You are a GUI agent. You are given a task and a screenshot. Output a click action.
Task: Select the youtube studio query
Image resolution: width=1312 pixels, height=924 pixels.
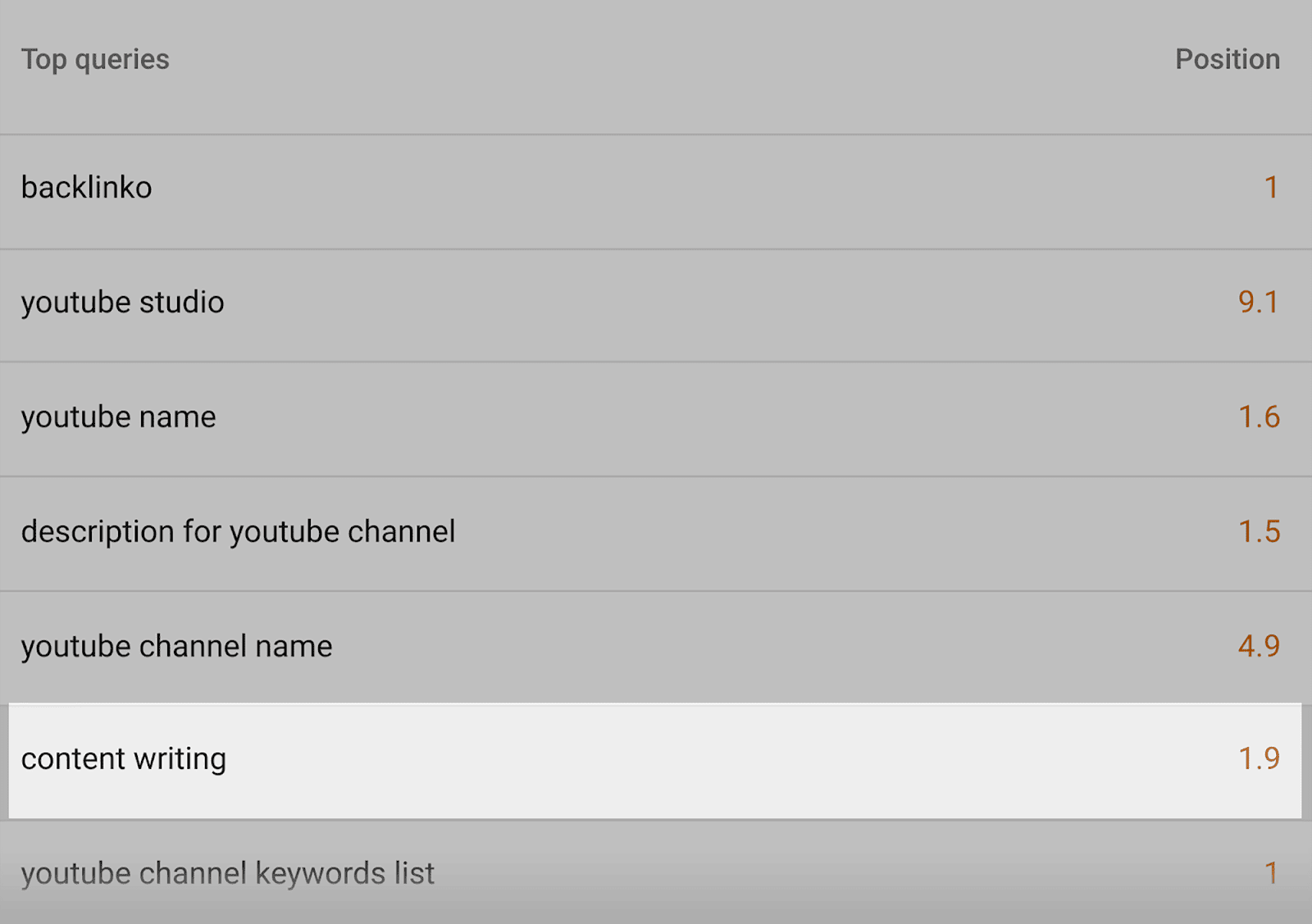point(122,303)
